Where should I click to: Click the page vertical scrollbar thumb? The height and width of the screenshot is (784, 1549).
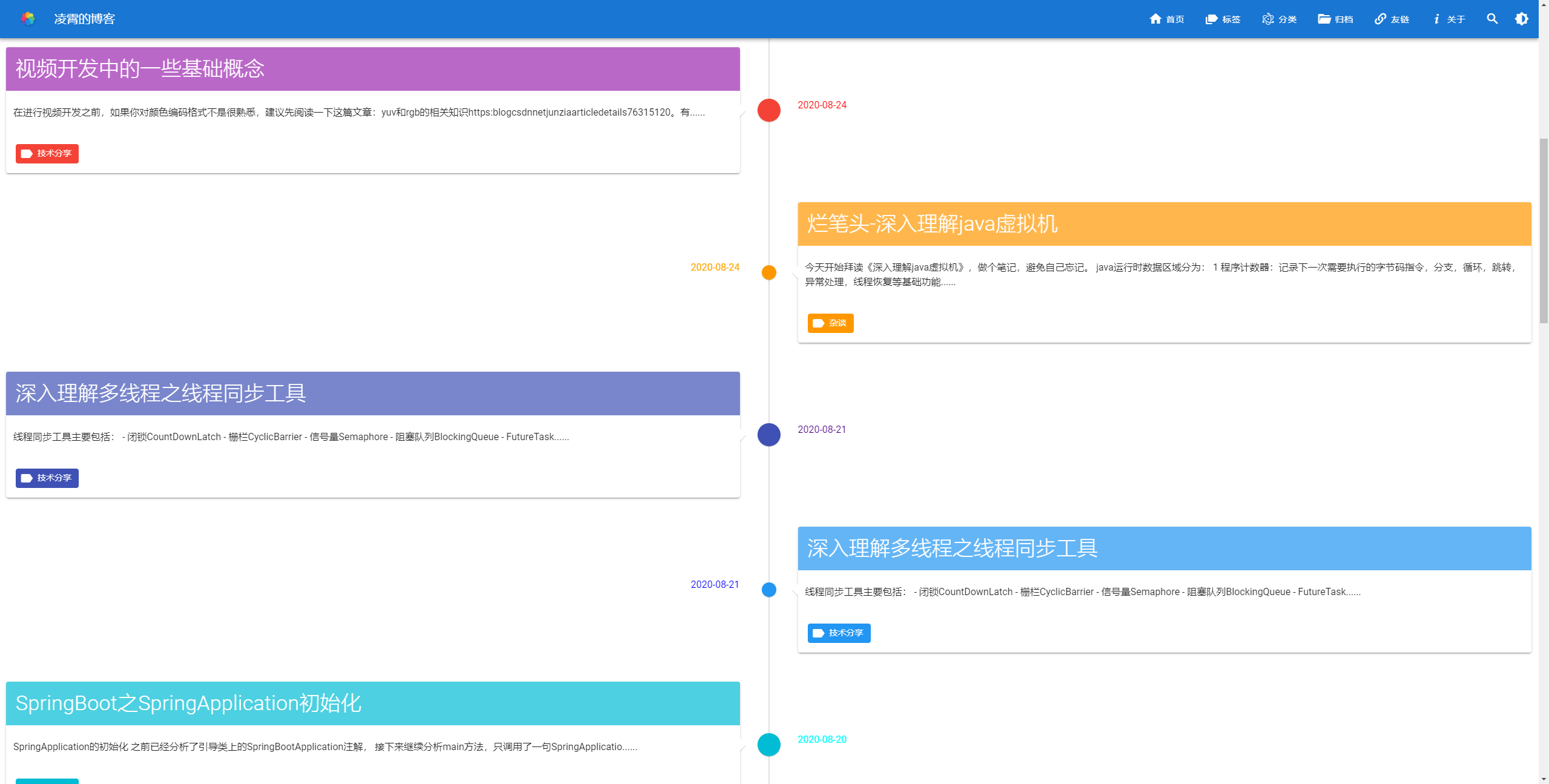coord(1544,230)
